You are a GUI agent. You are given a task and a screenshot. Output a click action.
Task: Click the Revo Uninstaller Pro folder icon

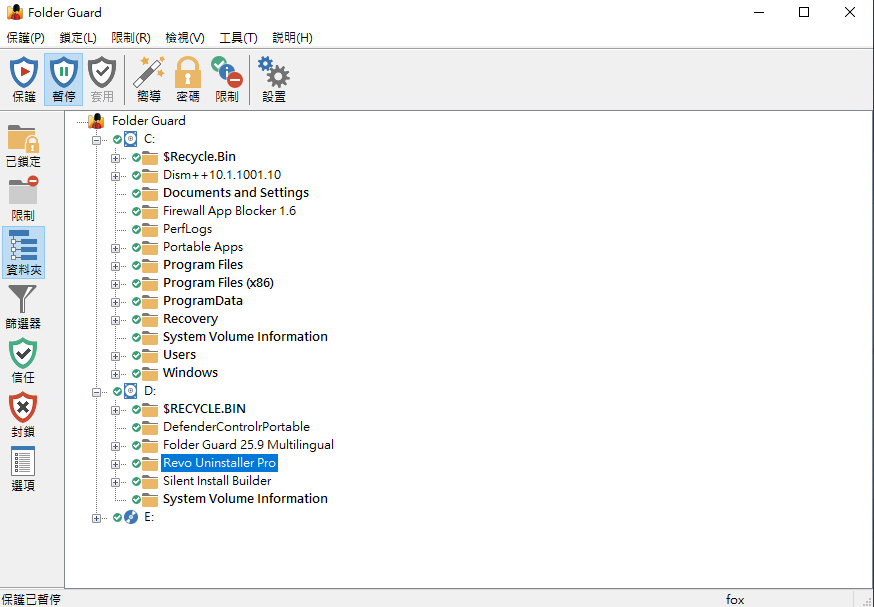pos(150,463)
